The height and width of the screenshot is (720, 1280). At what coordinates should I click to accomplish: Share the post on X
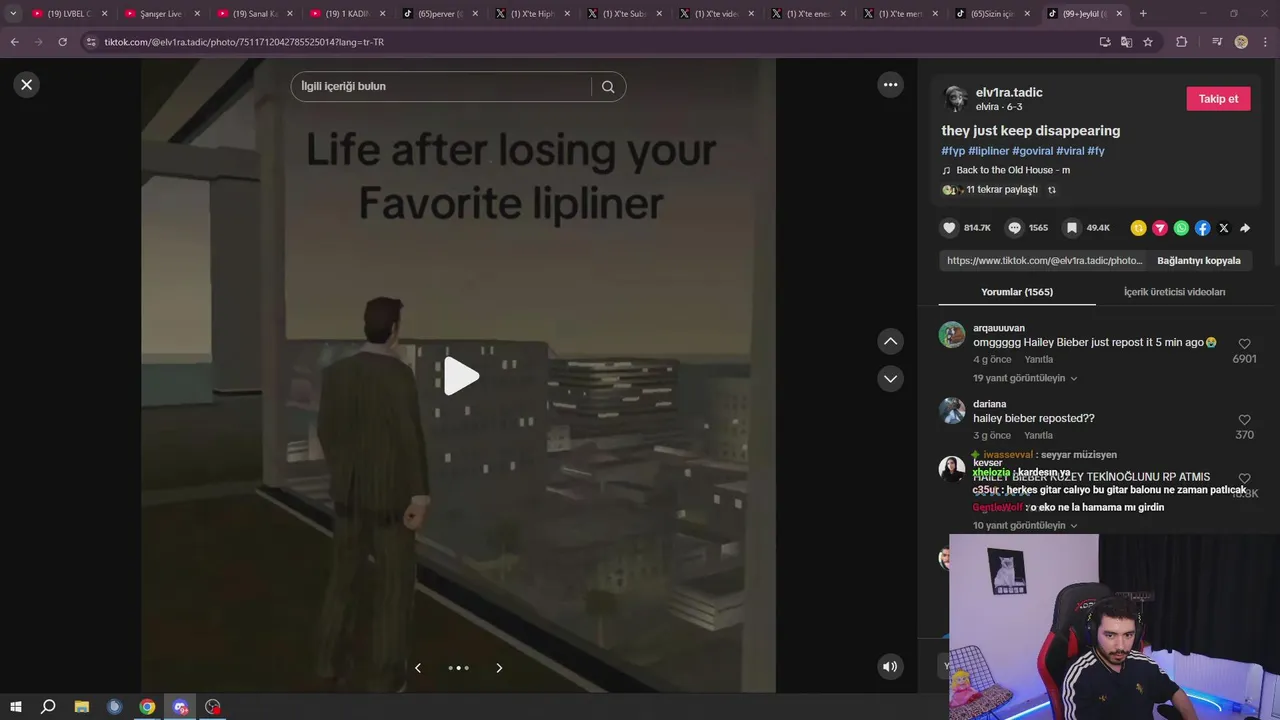pos(1224,228)
